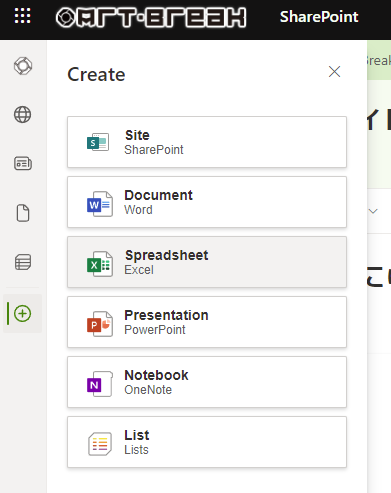391x493 pixels.
Task: Click the Art-Break logo in header
Action: pyautogui.click(x=151, y=17)
